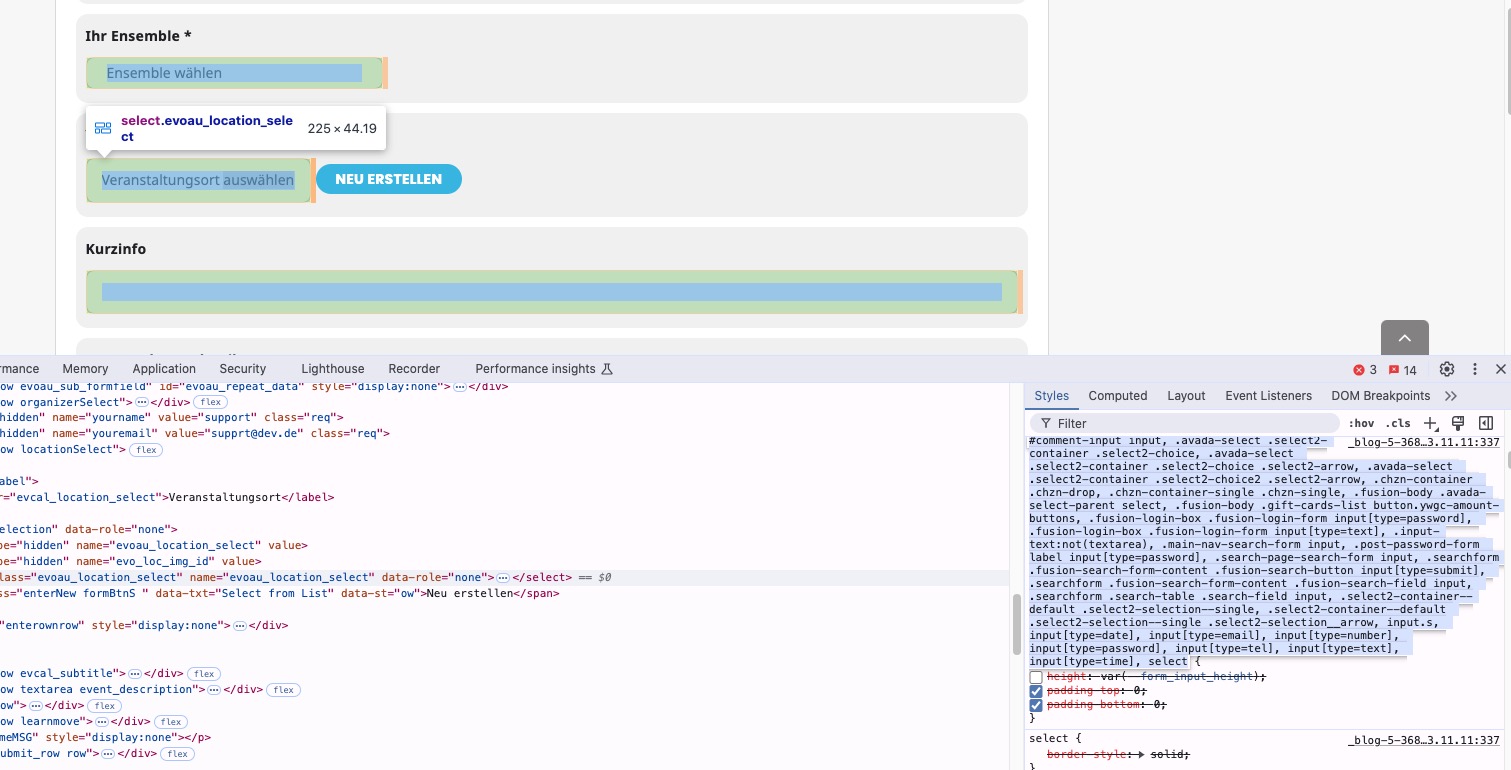Screen dimensions: 1511x770
Task: Switch to the Application tab
Action: (x=164, y=369)
